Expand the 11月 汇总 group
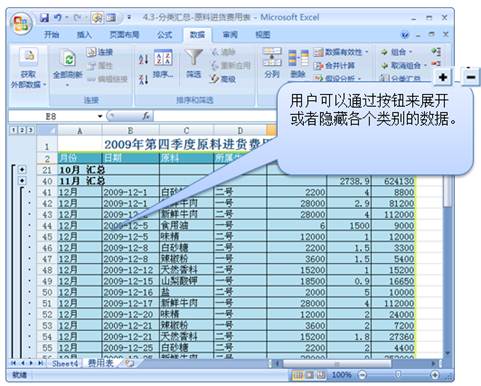The image size is (481, 386). tap(22, 181)
